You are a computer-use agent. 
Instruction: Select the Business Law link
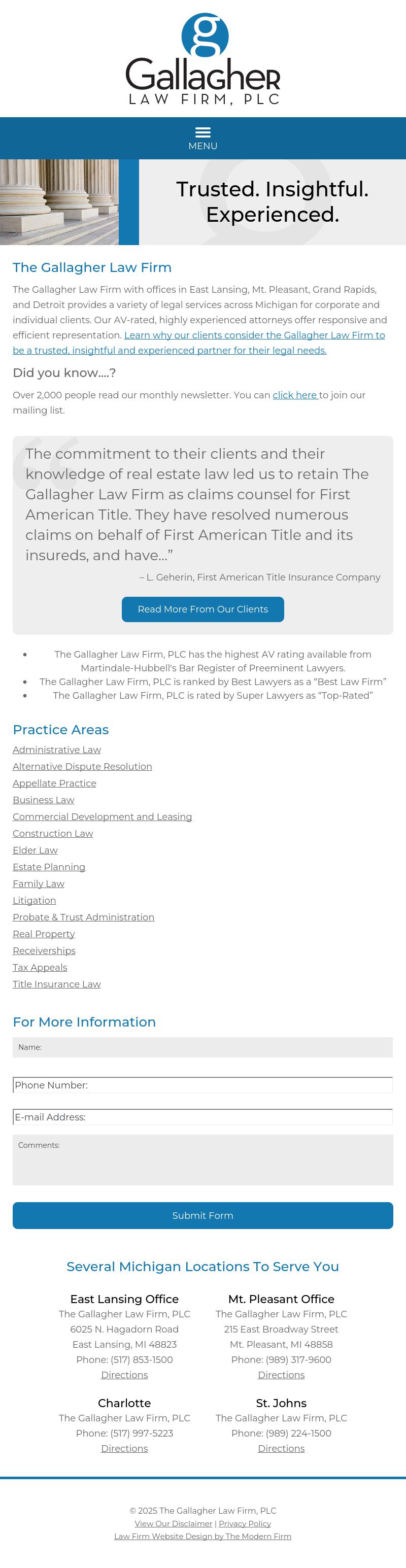[43, 799]
